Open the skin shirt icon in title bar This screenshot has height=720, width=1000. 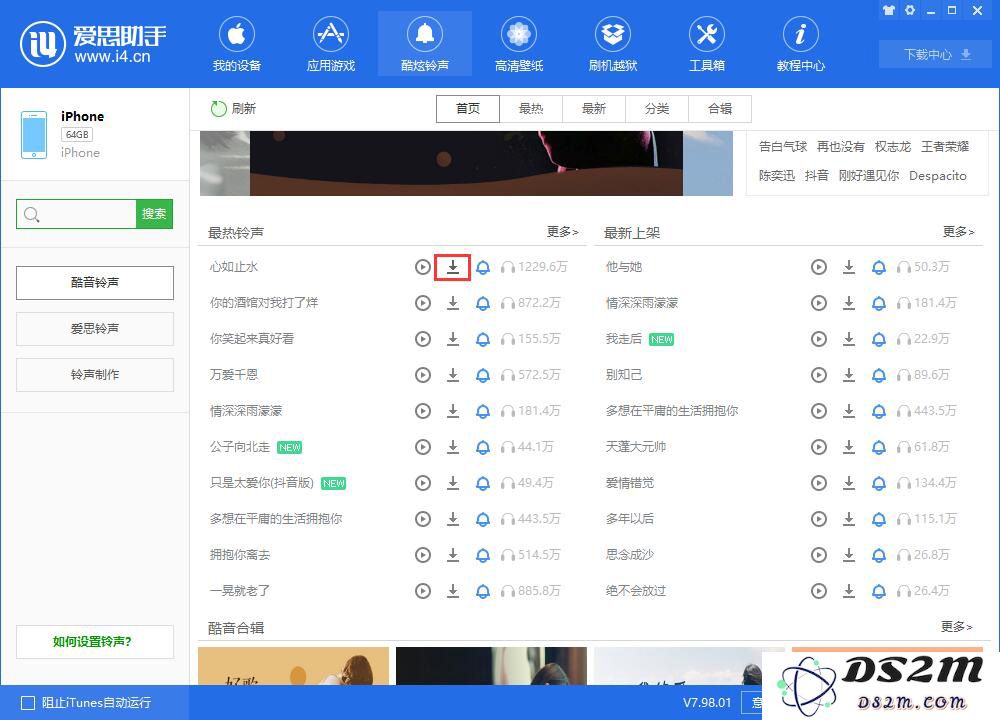[888, 10]
